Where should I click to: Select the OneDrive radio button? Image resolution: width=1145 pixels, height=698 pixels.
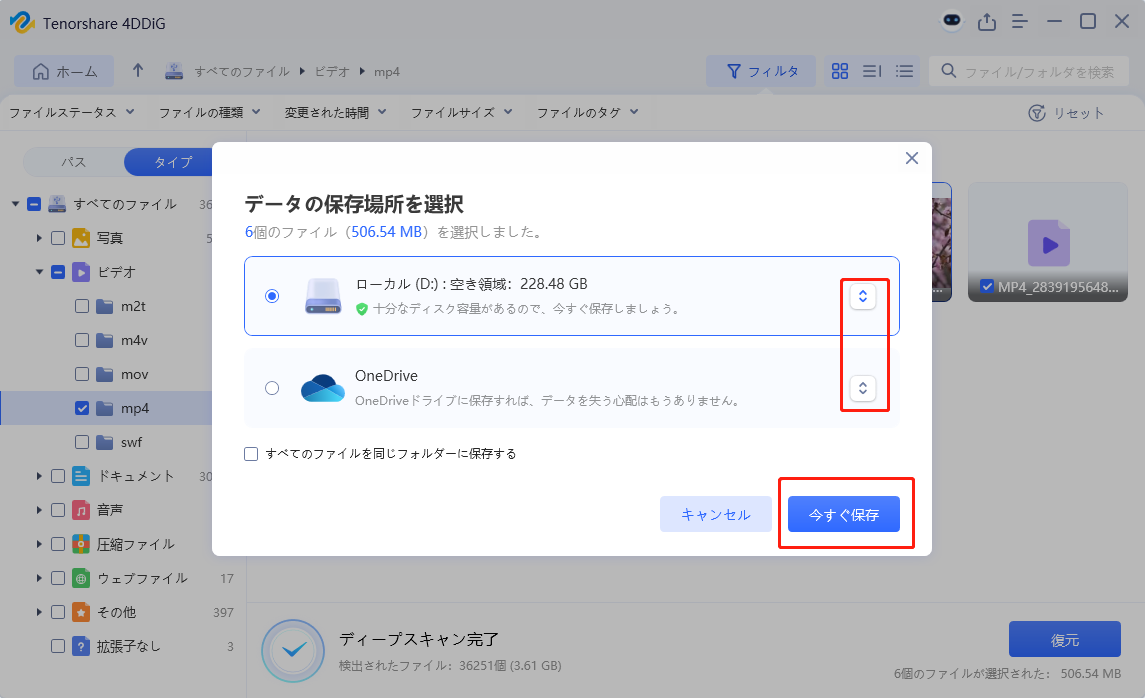point(272,388)
